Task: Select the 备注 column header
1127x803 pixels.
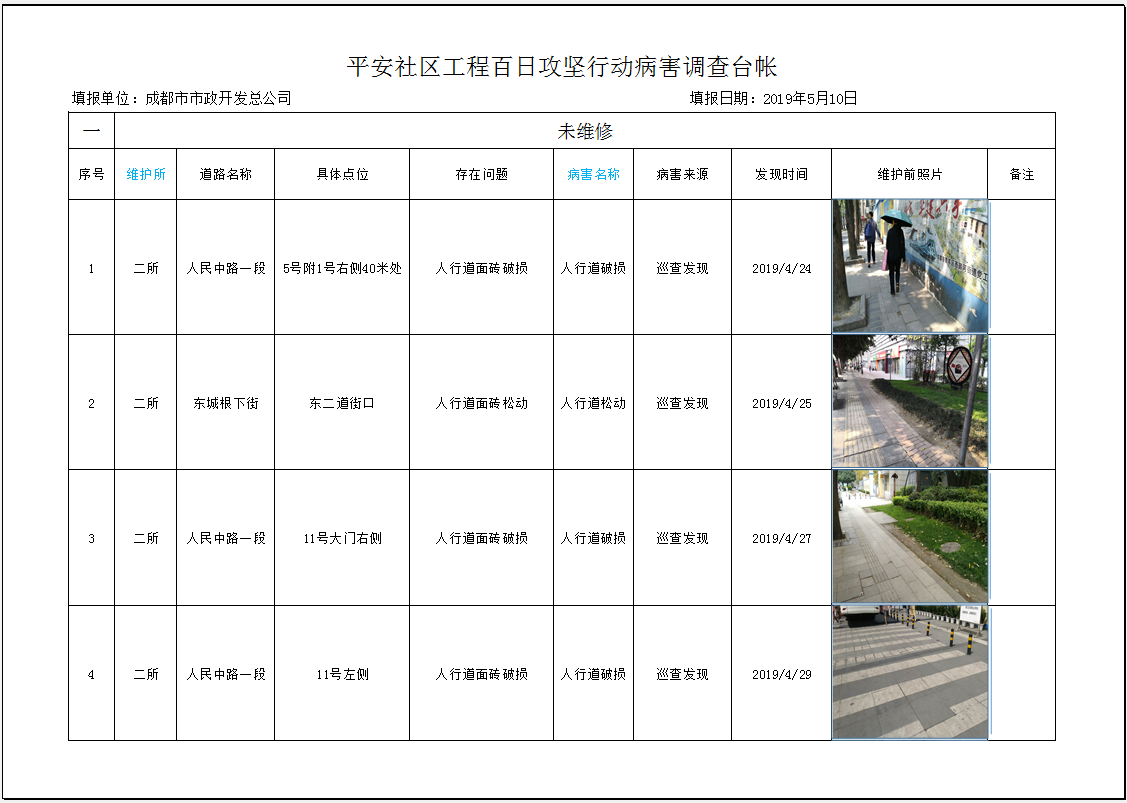Action: [x=1021, y=174]
